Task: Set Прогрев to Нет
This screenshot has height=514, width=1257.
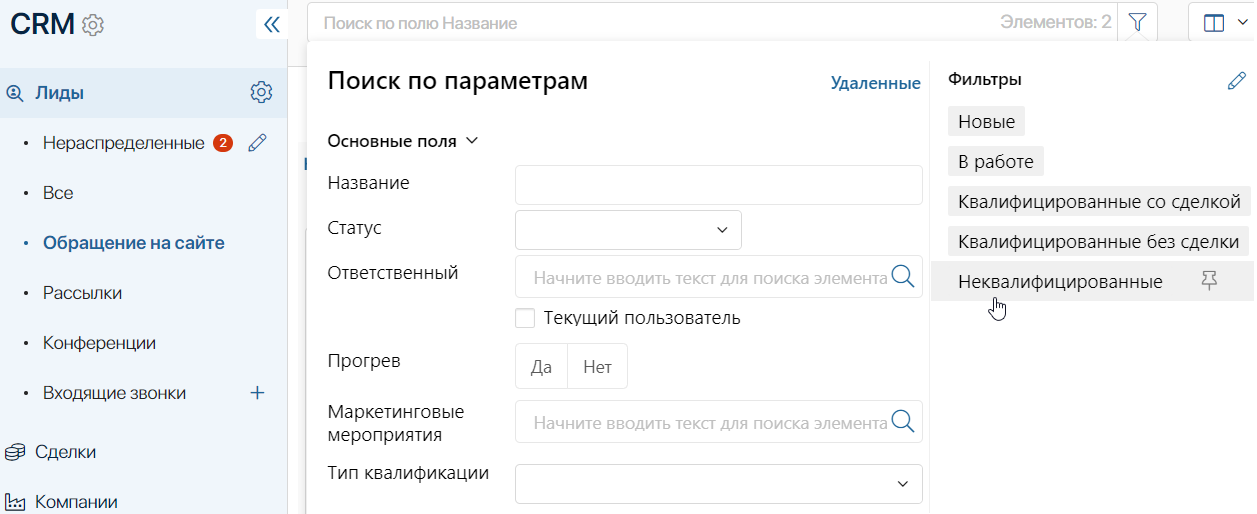Action: point(597,366)
